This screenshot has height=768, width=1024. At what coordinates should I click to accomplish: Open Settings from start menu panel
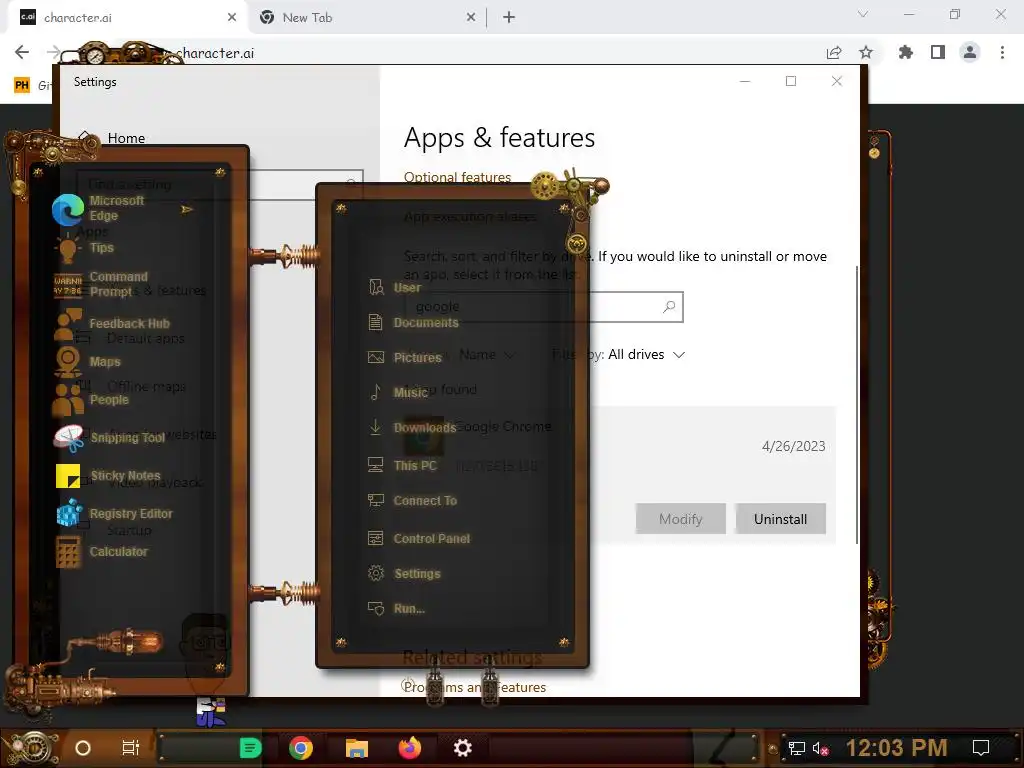[x=404, y=573]
